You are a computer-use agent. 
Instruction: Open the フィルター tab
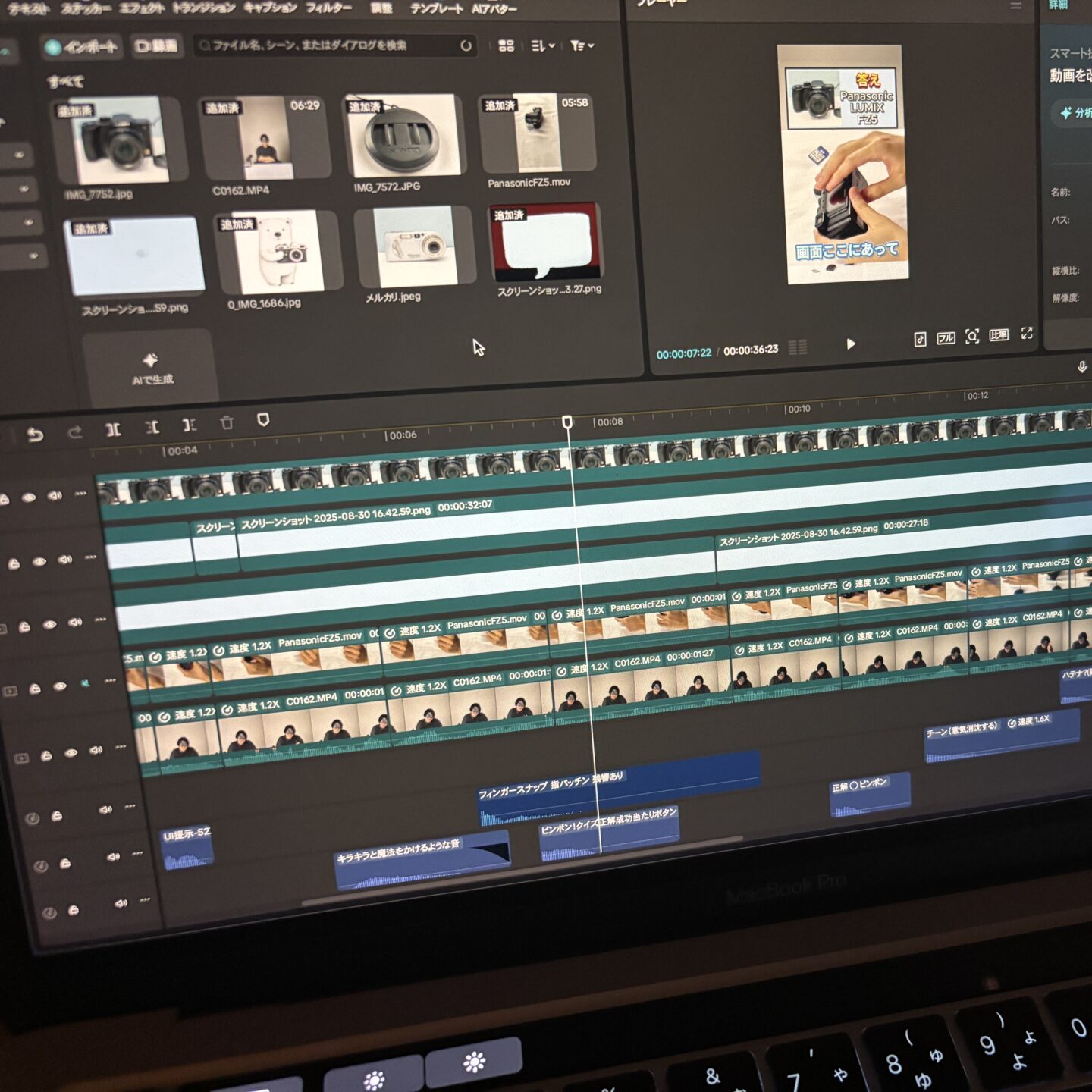[x=328, y=8]
